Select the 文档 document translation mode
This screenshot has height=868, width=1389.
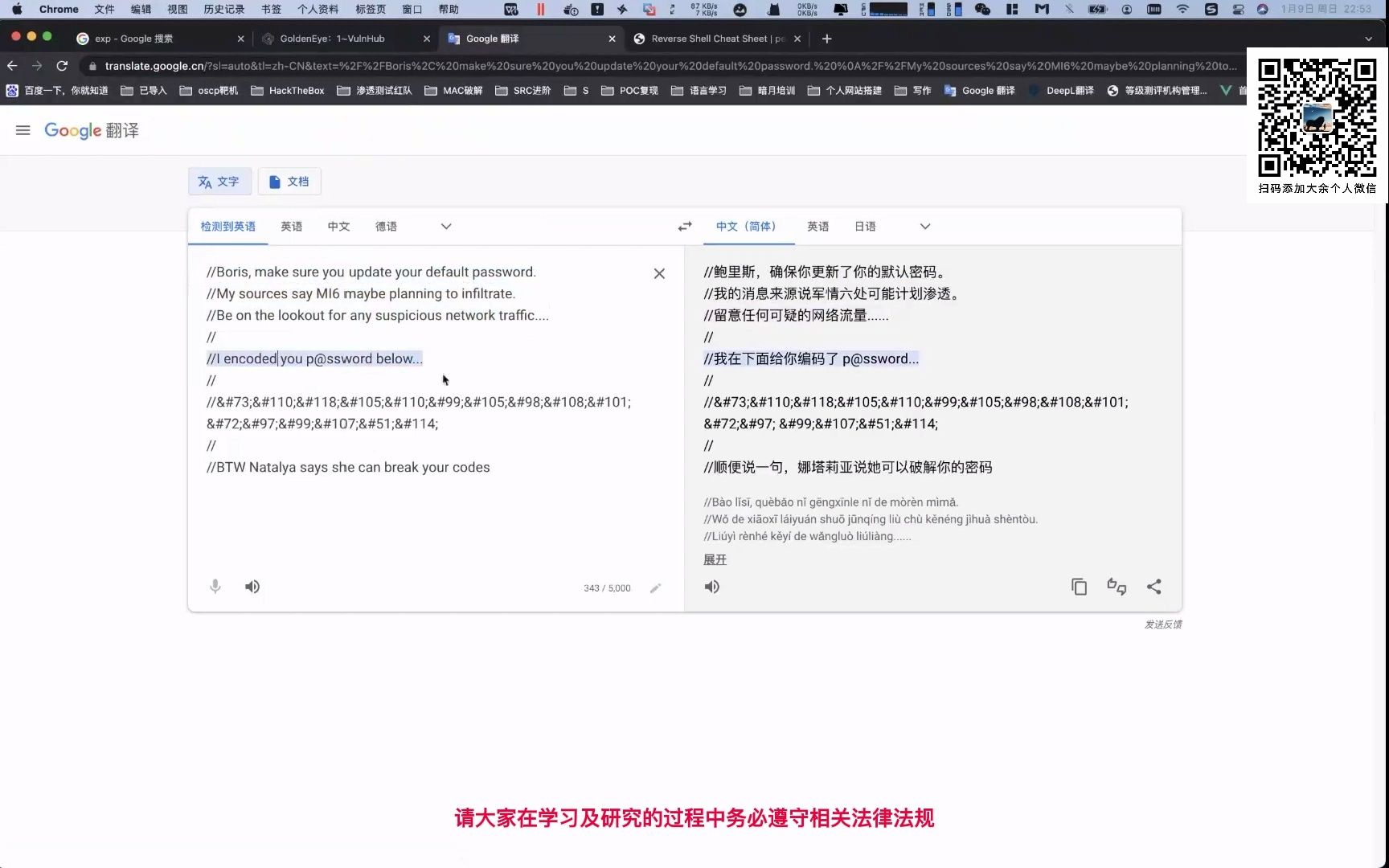tap(289, 182)
